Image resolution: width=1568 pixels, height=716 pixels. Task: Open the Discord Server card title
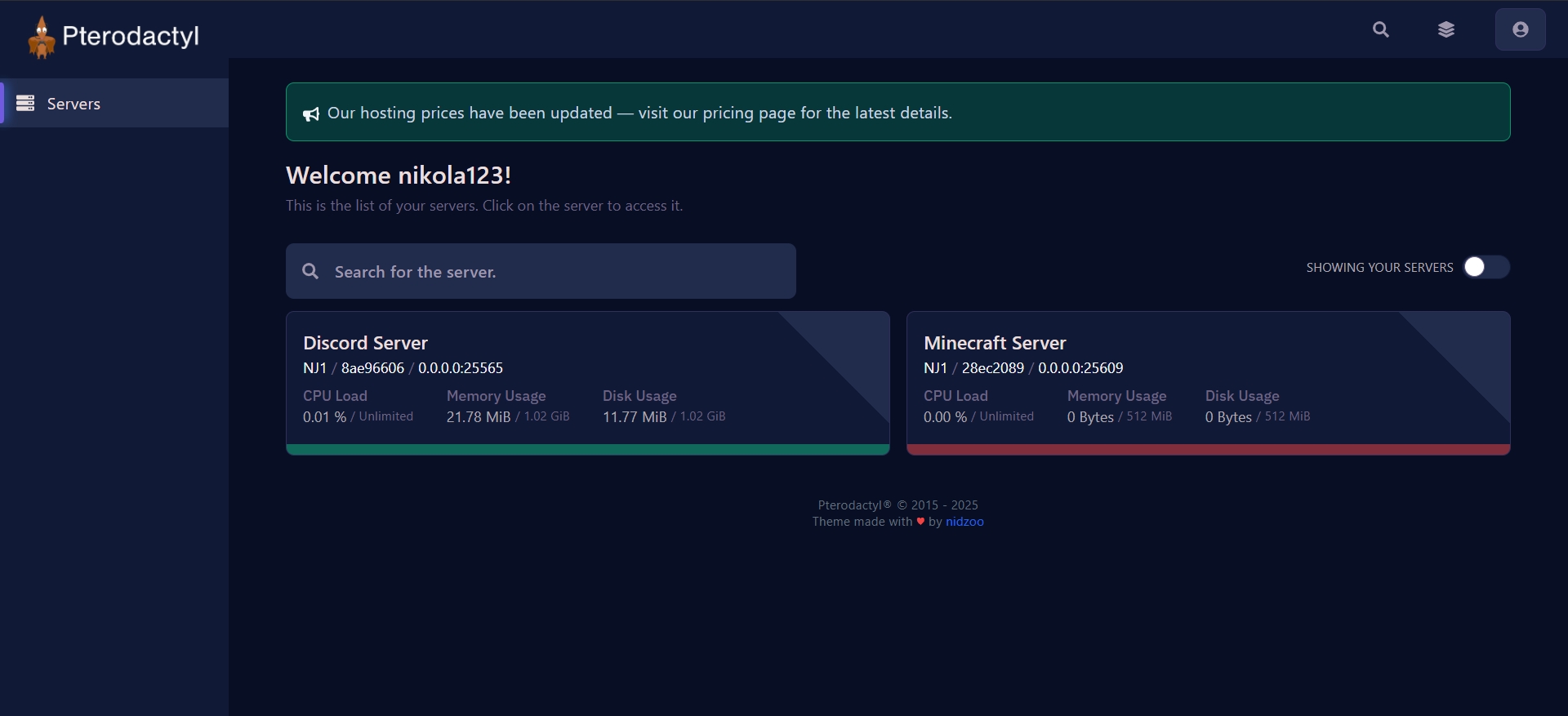tap(365, 343)
